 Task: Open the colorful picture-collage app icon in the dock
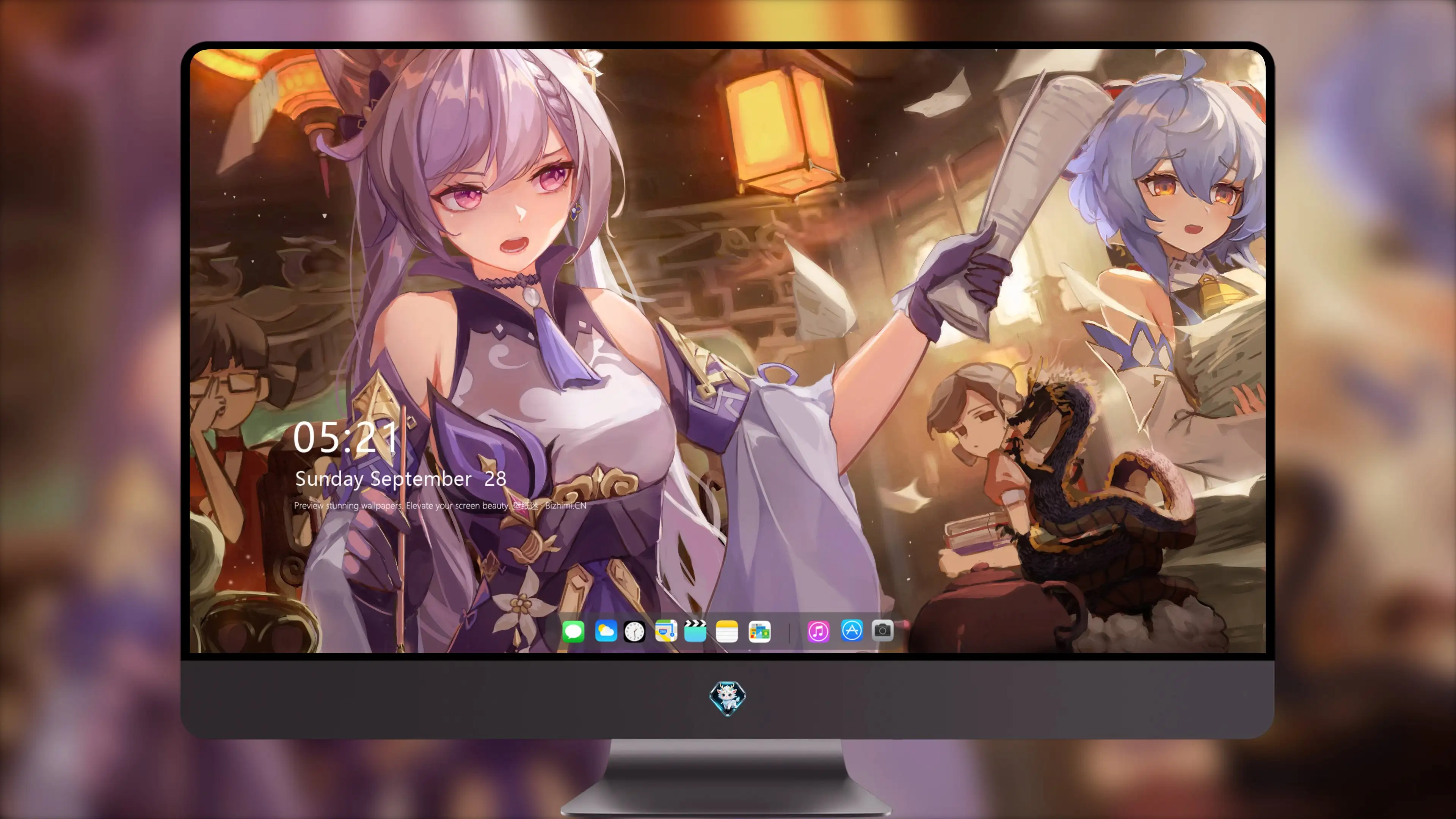(759, 631)
